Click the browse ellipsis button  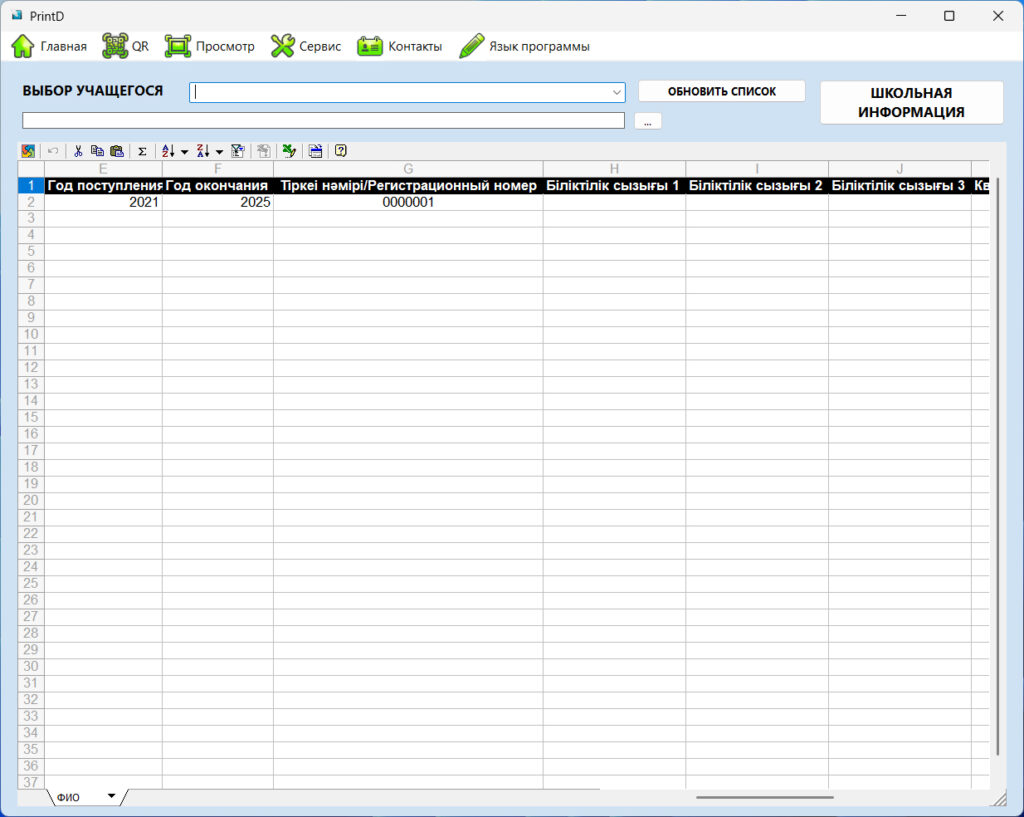pyautogui.click(x=648, y=121)
